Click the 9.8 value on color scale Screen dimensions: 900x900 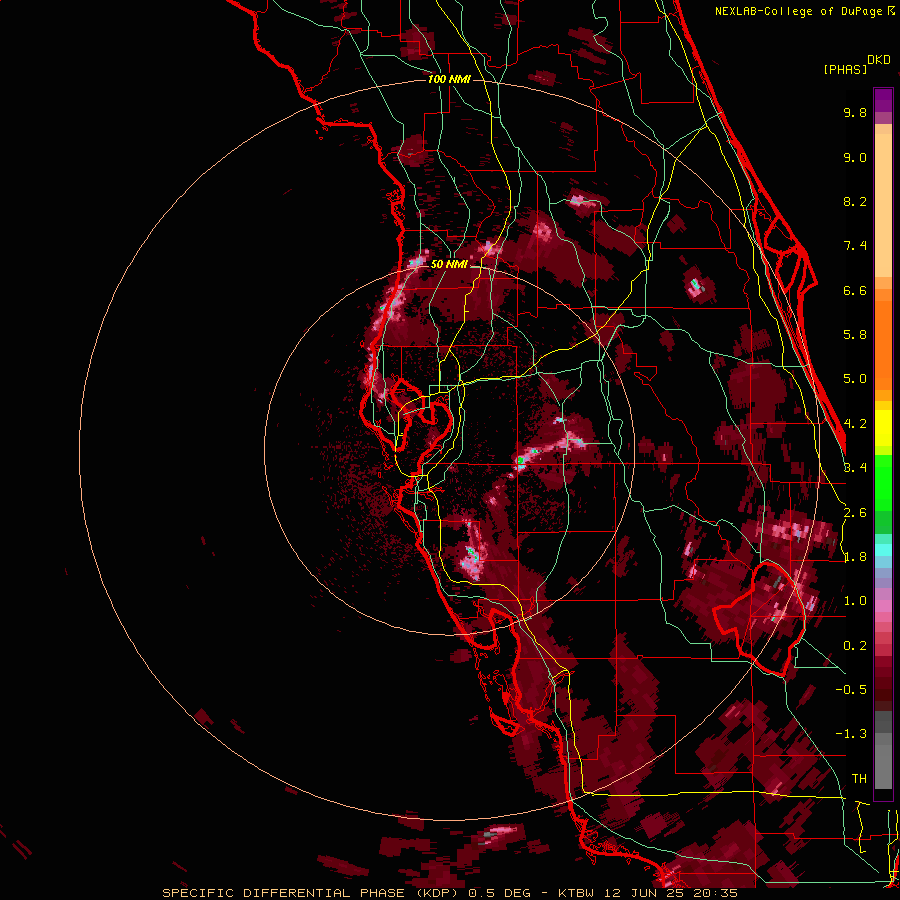[x=855, y=112]
